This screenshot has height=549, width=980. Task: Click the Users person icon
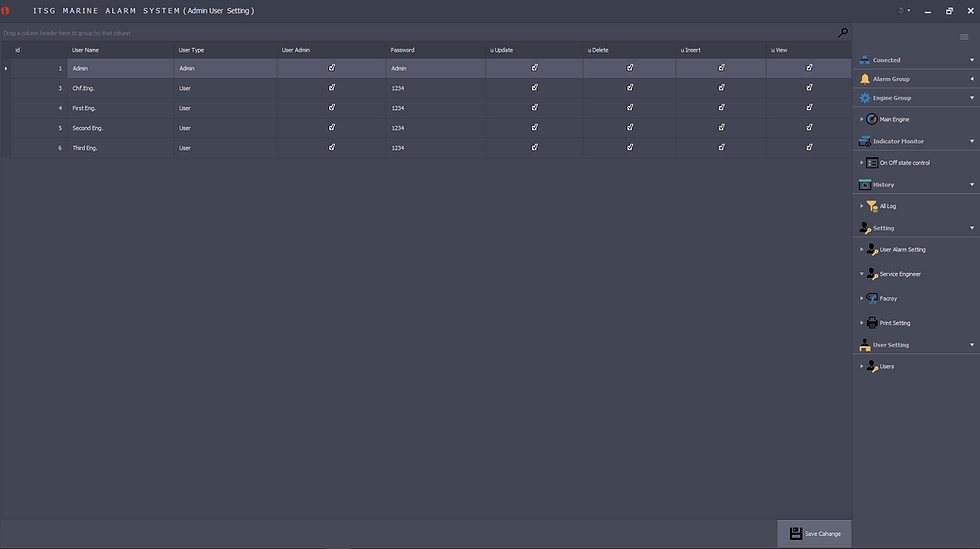pos(872,366)
